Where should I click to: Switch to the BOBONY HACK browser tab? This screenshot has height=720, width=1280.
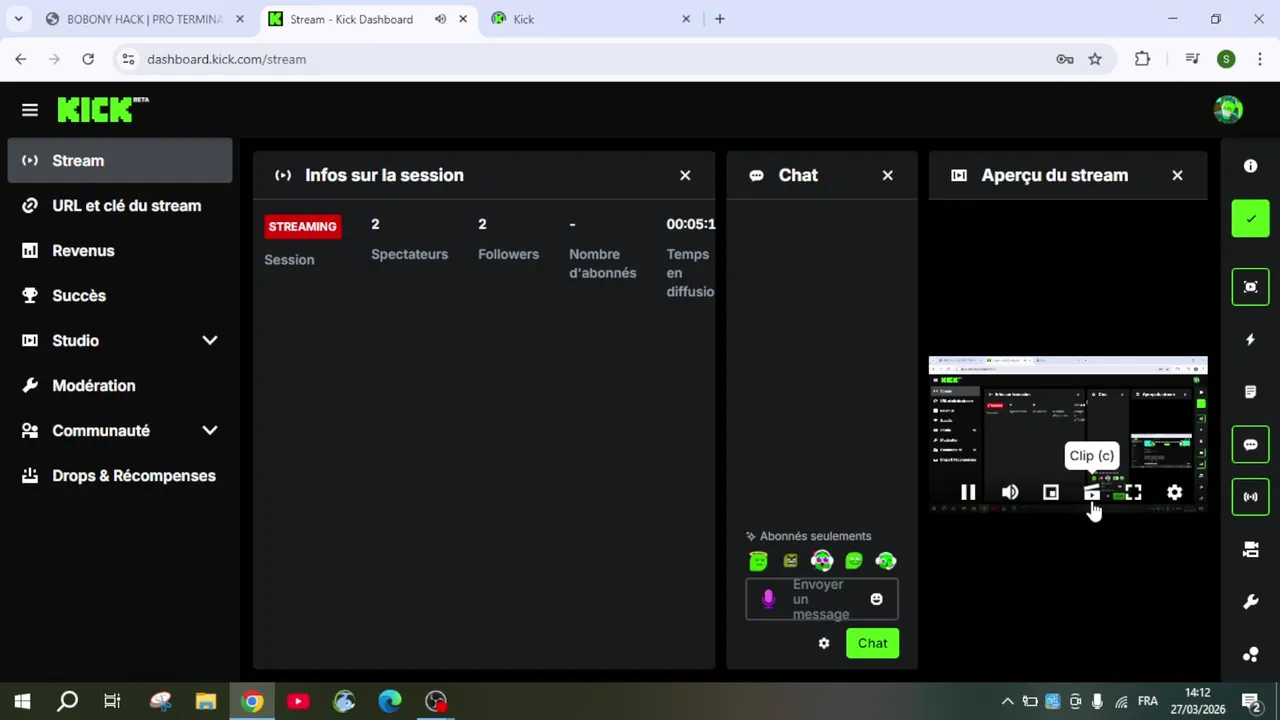pyautogui.click(x=145, y=19)
